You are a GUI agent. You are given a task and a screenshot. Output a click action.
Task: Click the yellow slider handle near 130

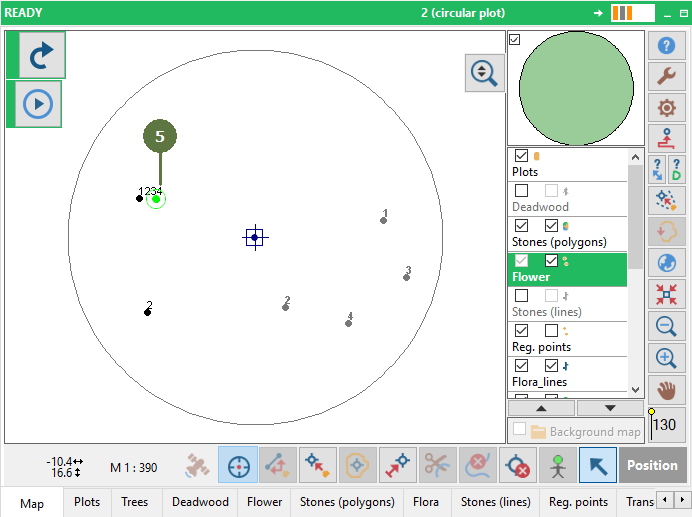click(651, 411)
